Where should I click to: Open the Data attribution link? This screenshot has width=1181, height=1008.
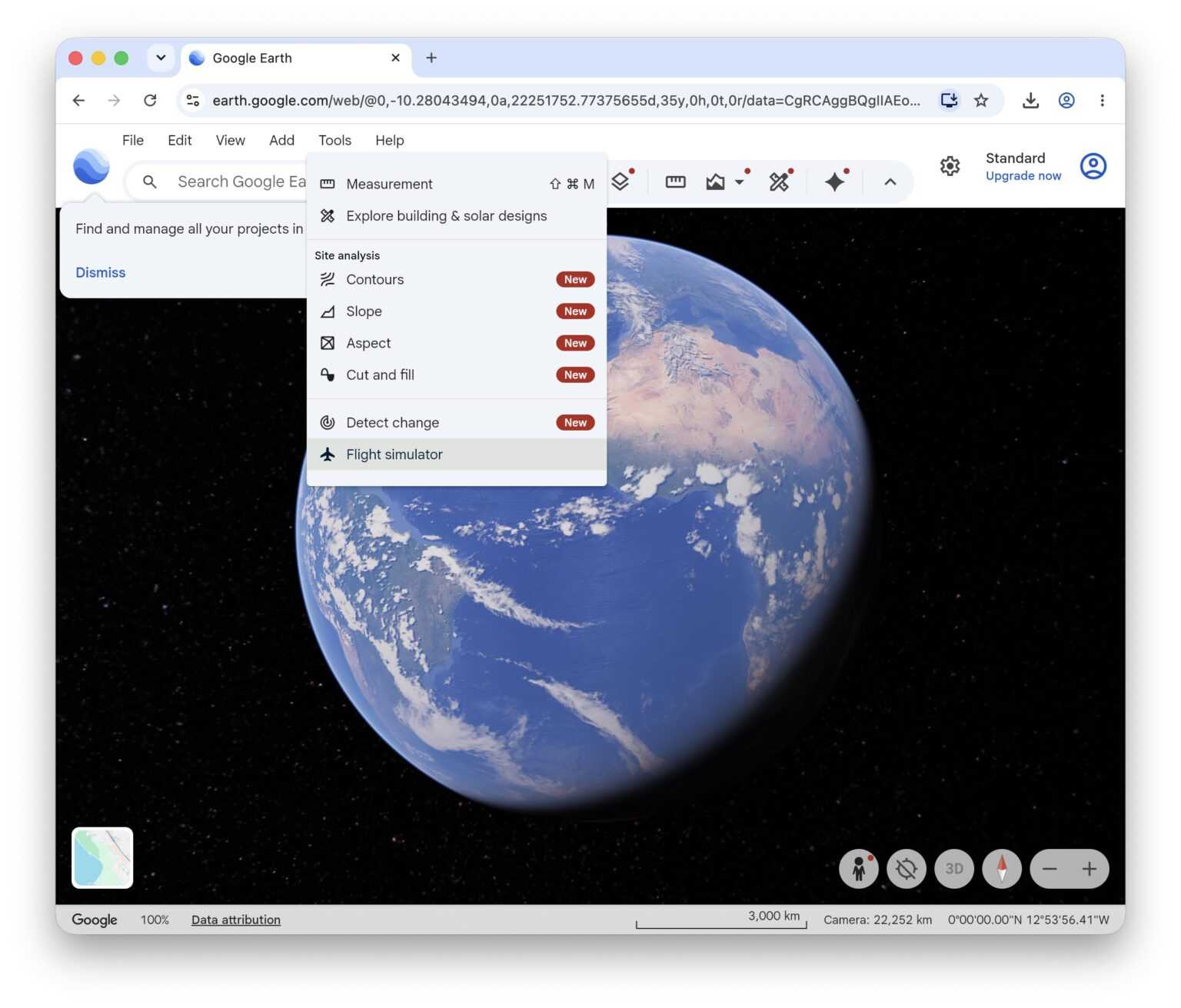[x=236, y=920]
